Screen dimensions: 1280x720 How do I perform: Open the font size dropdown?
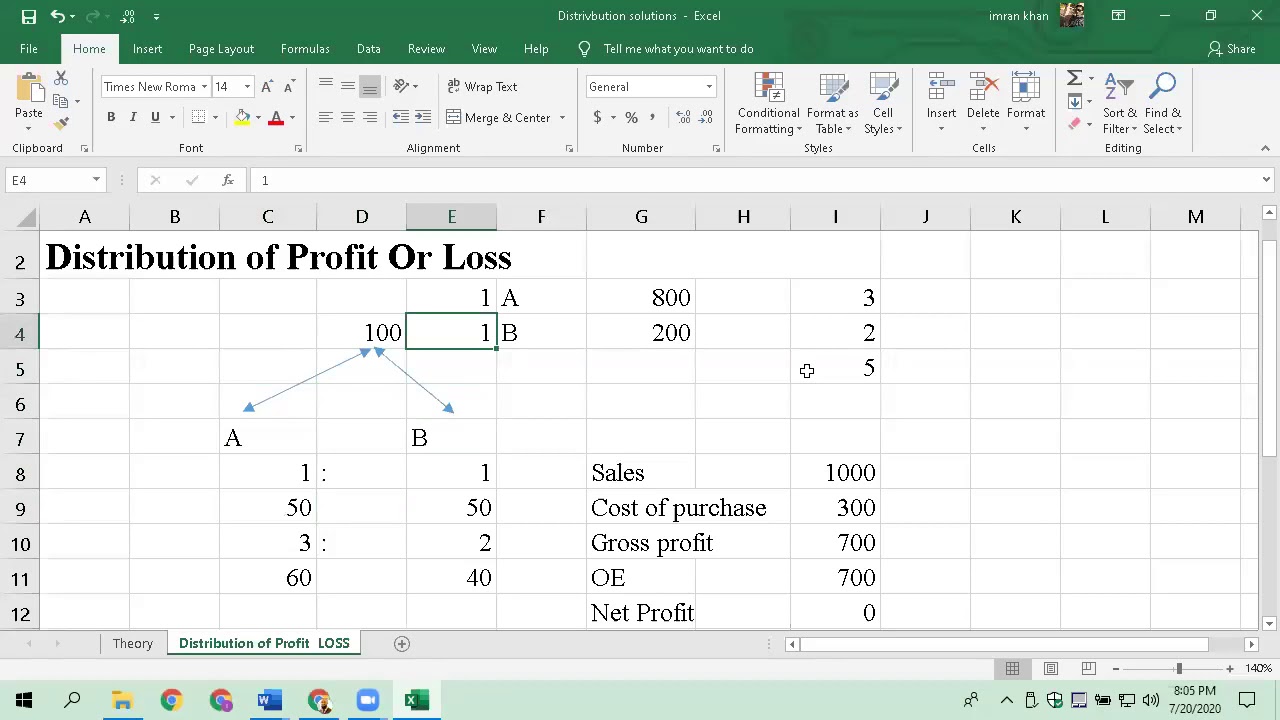click(x=247, y=87)
